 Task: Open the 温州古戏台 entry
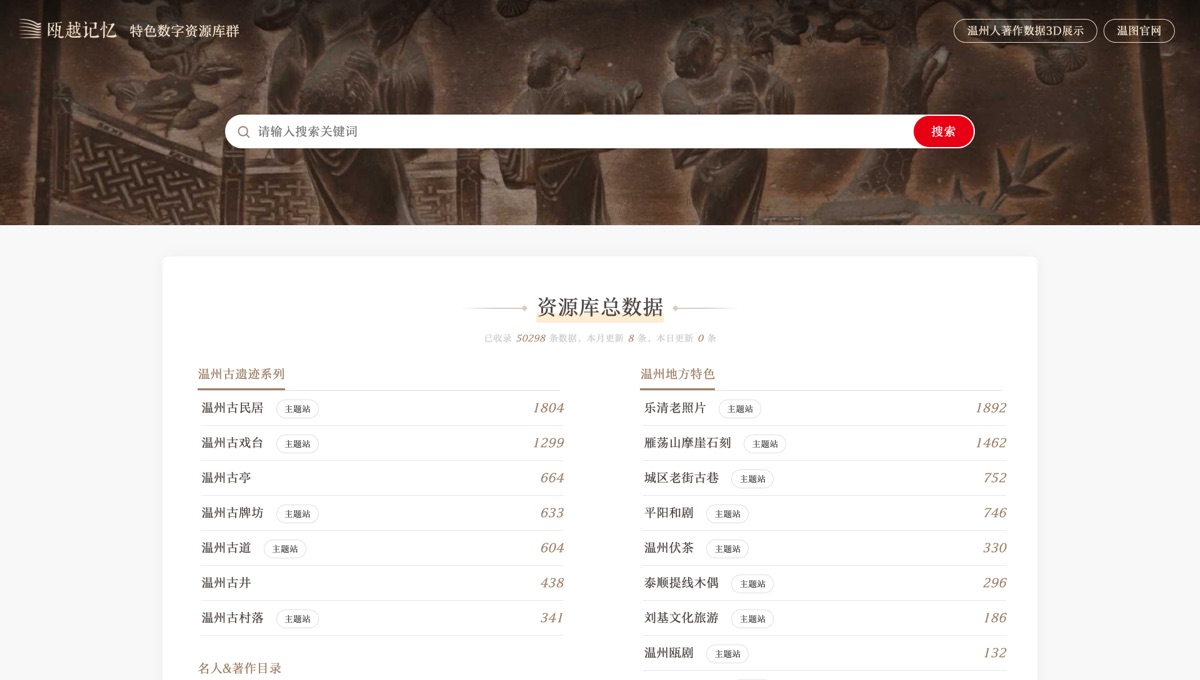232,443
